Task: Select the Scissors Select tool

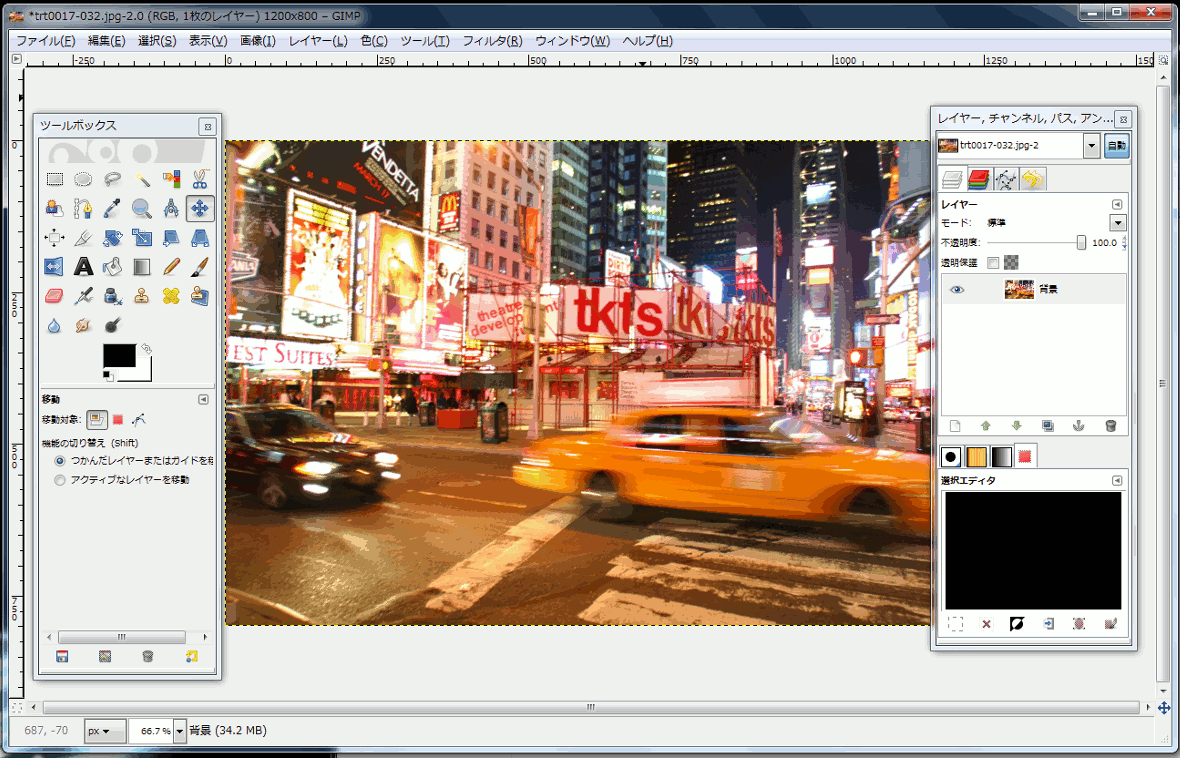Action: pos(200,179)
